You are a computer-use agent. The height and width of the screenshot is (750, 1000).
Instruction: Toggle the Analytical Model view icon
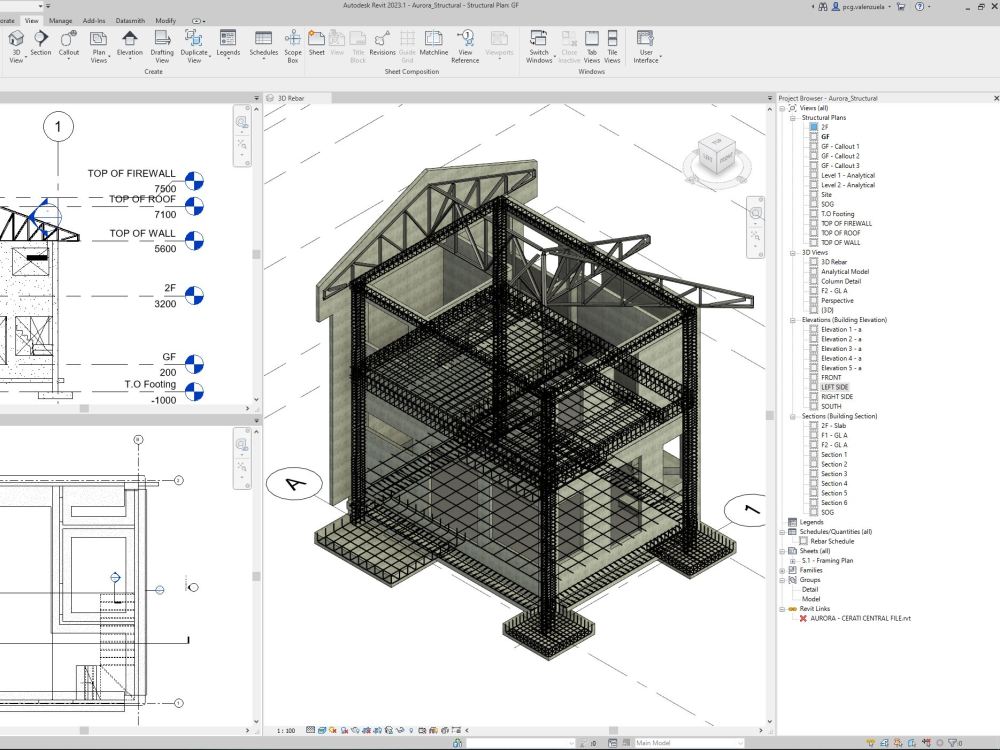click(x=814, y=271)
